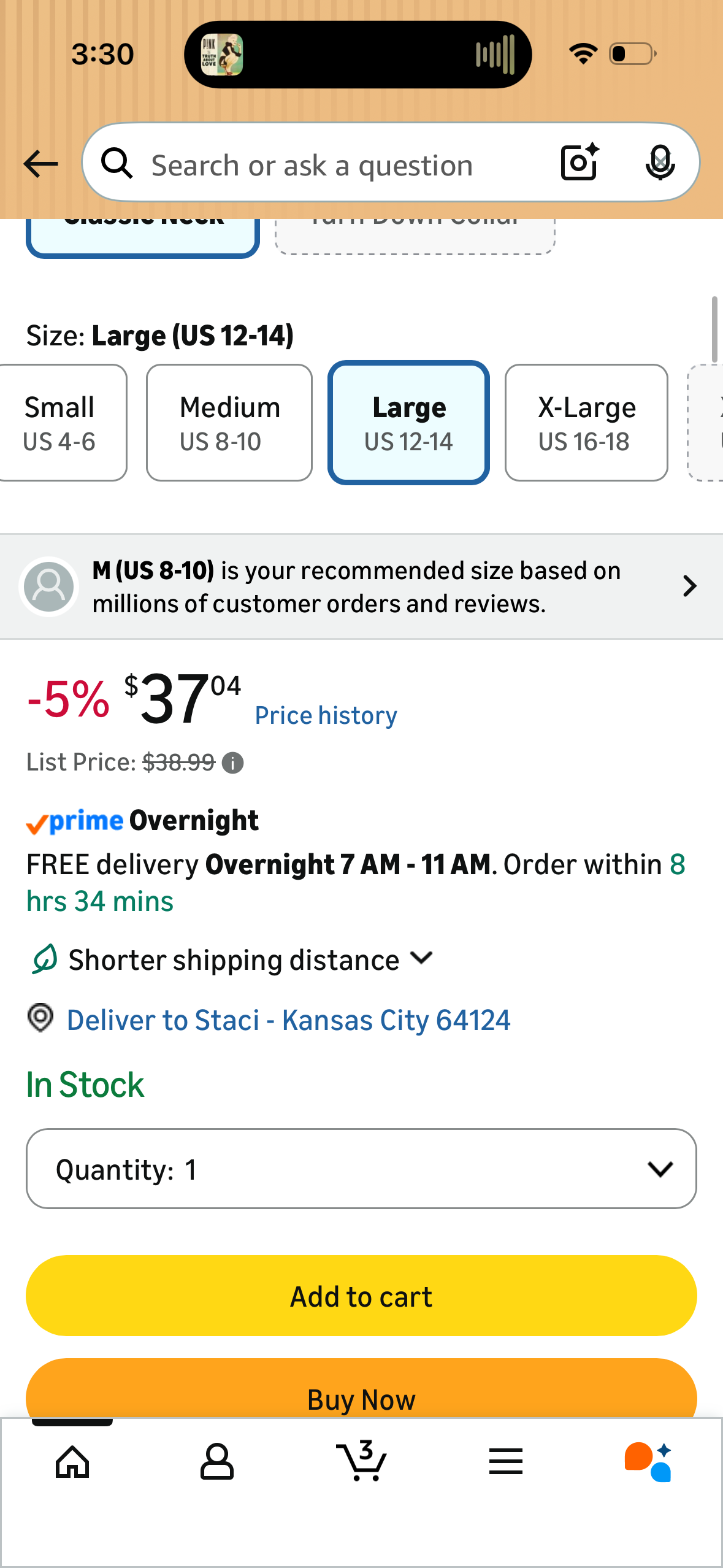
Task: Tap the back arrow icon
Action: click(x=40, y=164)
